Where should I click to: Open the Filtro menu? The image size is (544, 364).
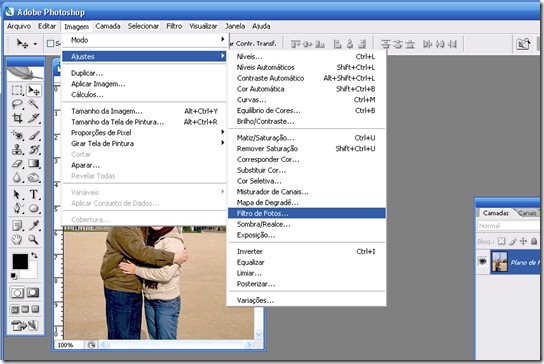(174, 26)
